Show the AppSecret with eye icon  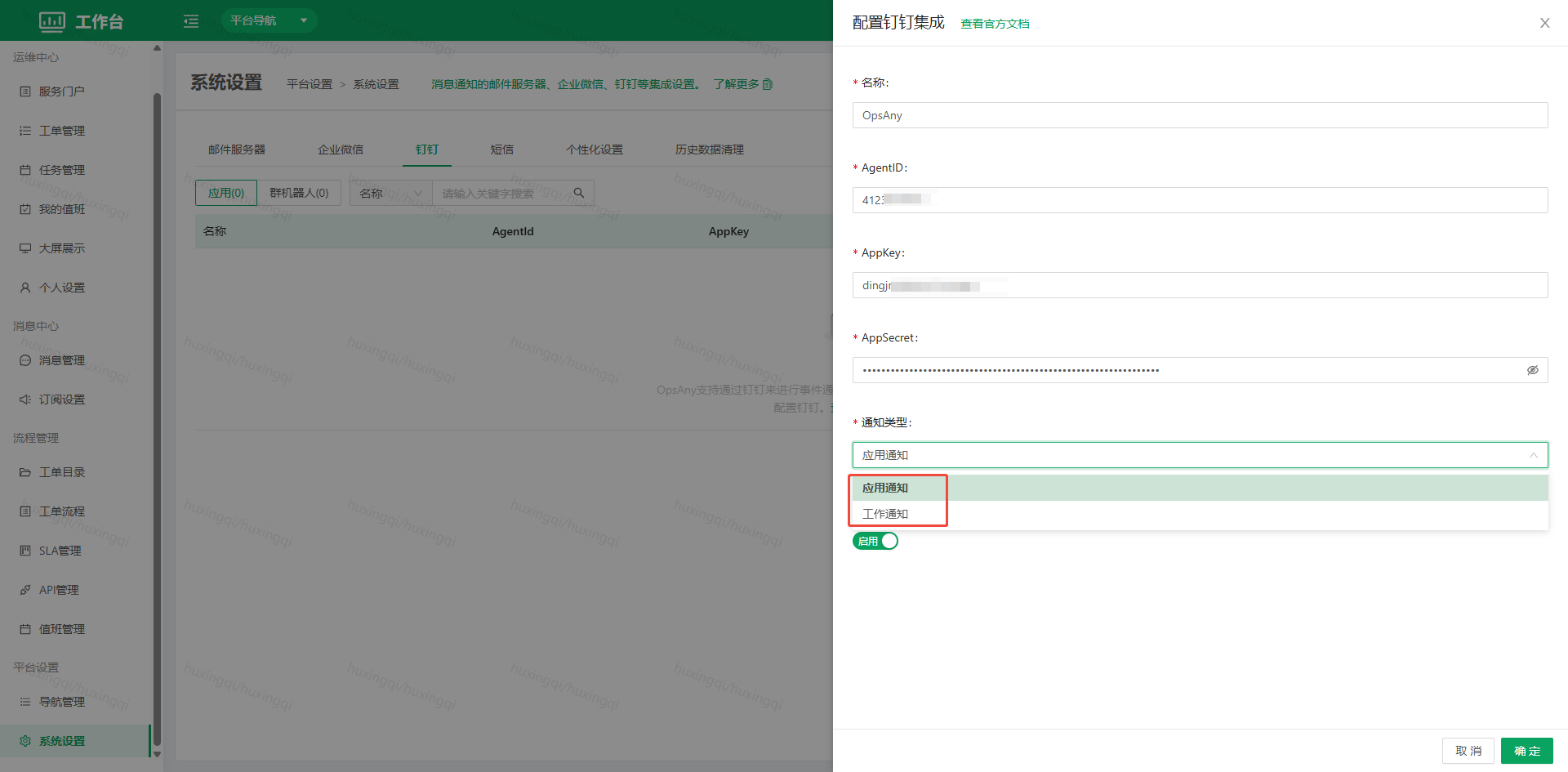coord(1532,370)
